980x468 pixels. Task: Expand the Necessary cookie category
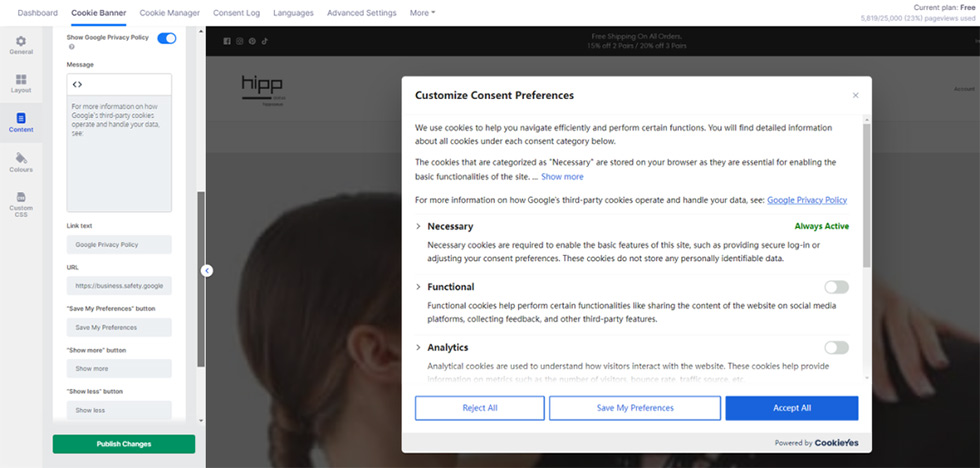[419, 227]
